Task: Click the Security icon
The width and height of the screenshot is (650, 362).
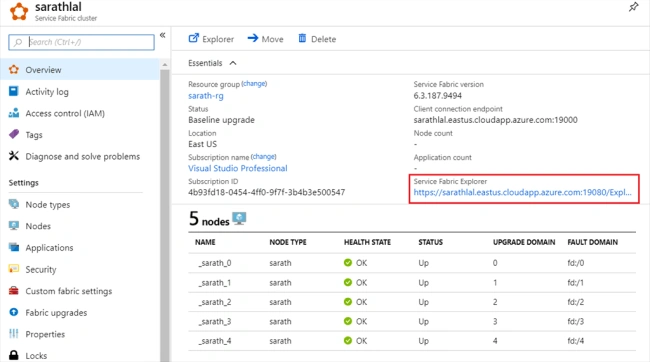Action: (x=14, y=269)
